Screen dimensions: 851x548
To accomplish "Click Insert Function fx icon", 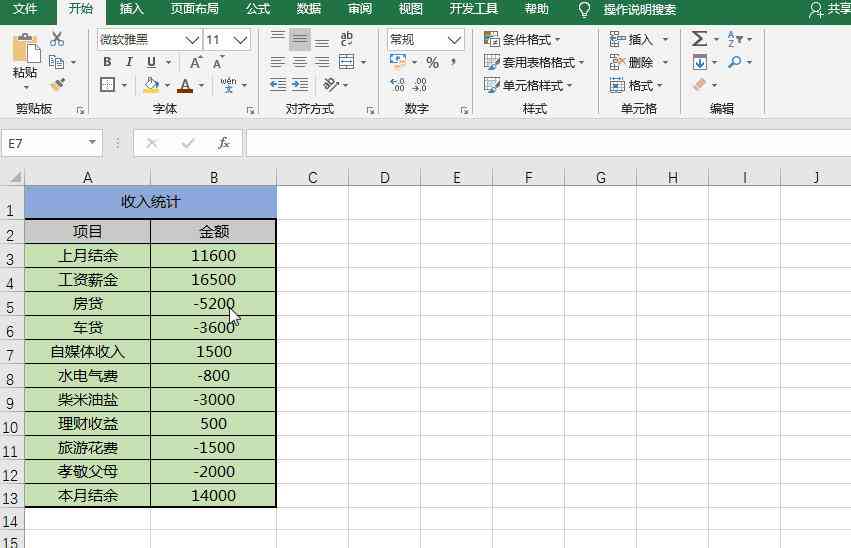I will (x=223, y=143).
